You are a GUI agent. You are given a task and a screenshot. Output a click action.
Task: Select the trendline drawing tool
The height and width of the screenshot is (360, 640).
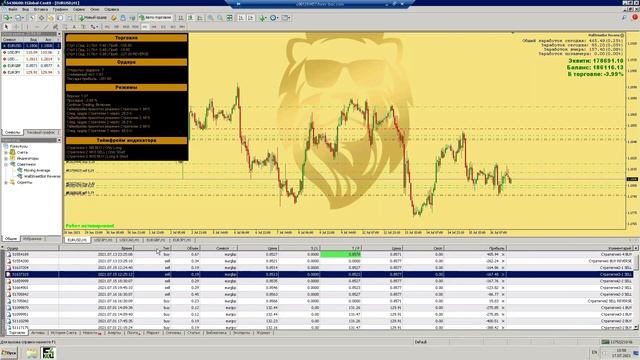coord(46,27)
